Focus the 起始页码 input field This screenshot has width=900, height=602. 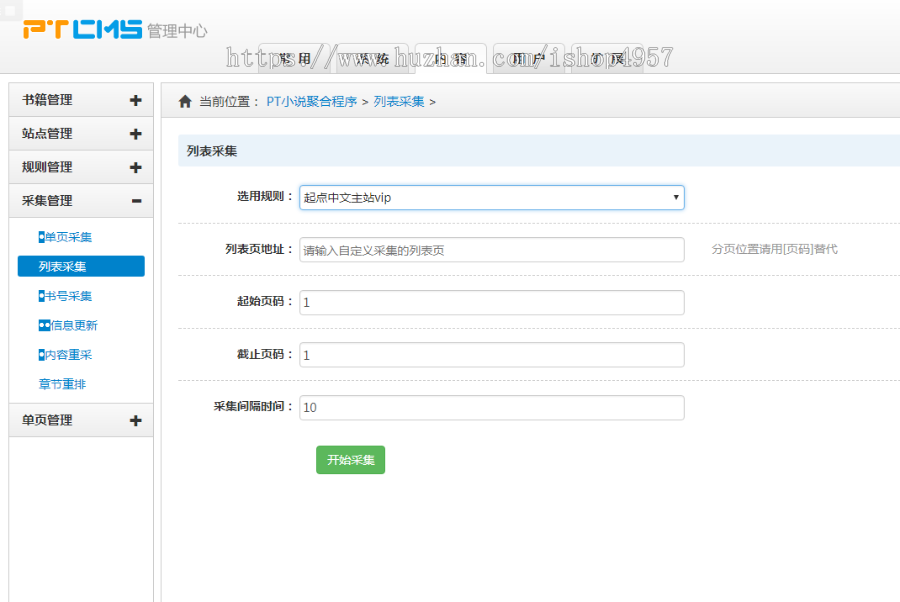coord(492,302)
